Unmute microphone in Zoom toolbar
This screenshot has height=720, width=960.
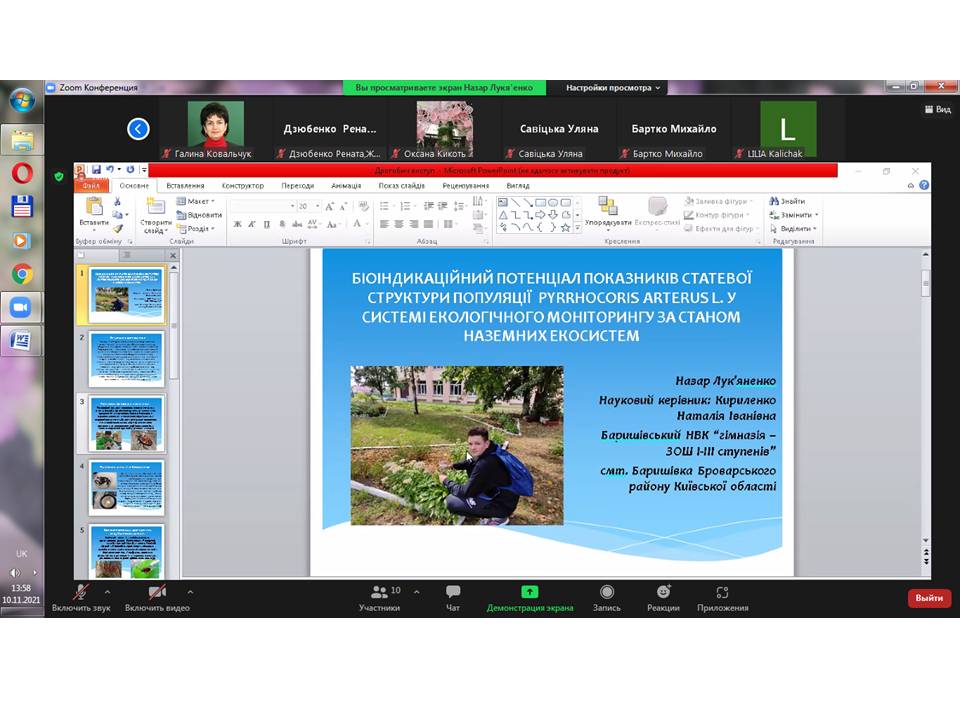81,592
